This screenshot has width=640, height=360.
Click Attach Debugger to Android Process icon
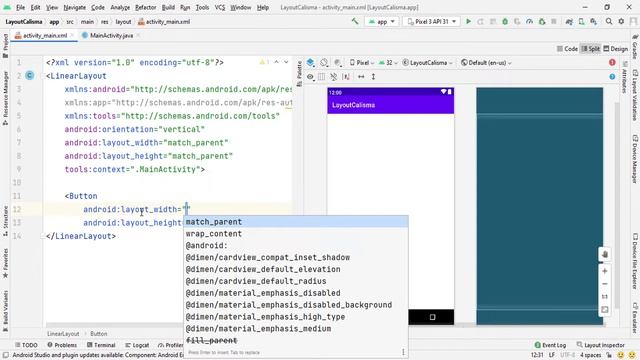click(542, 21)
